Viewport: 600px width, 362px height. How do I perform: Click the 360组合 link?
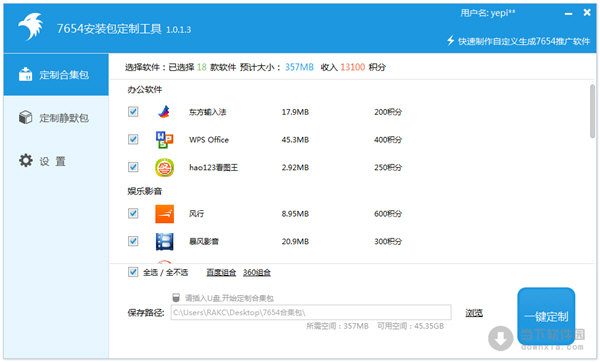click(x=257, y=272)
